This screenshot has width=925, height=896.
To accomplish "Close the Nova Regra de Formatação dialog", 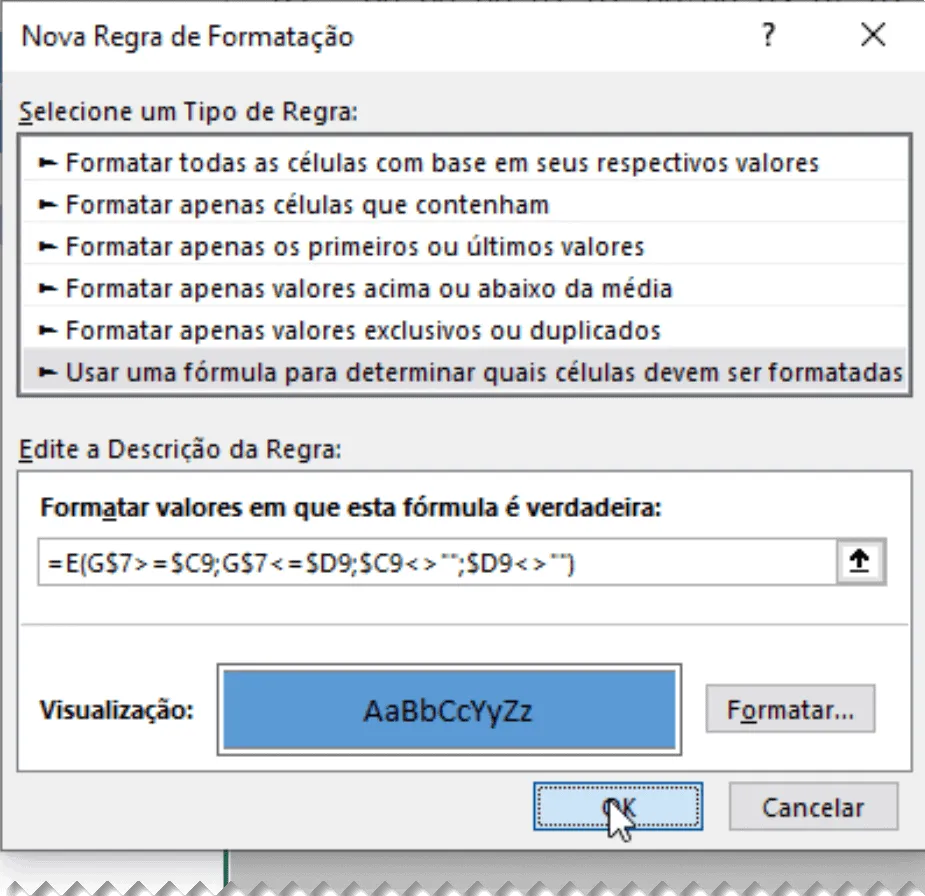I will (x=872, y=35).
